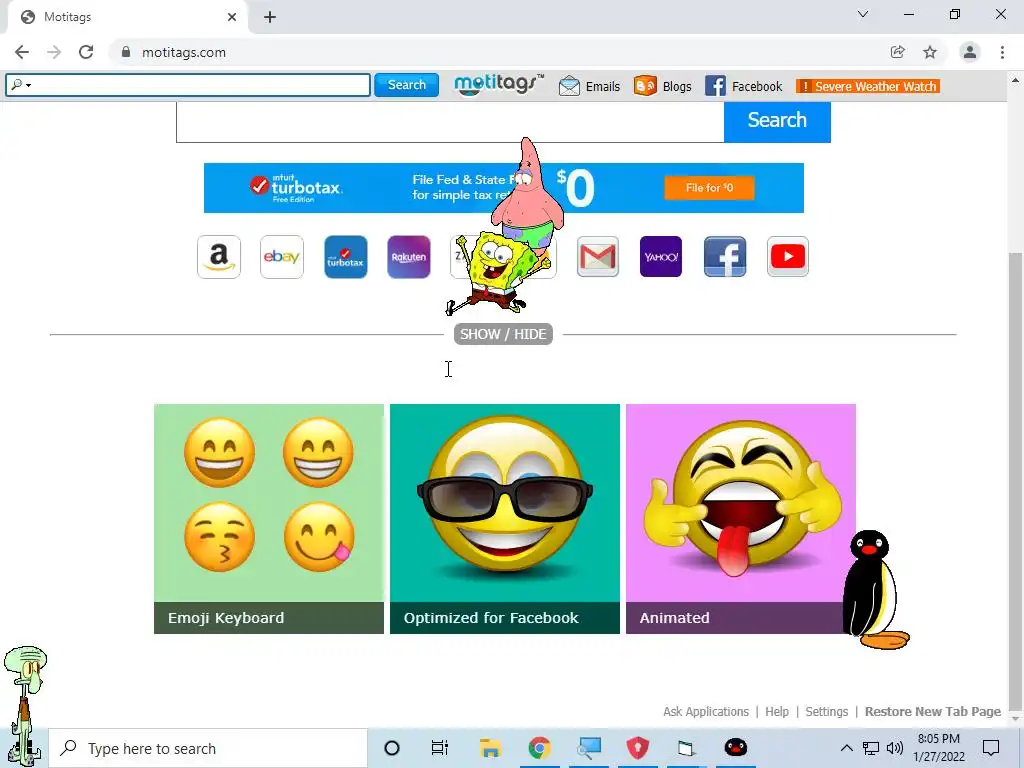Open Chrome from the taskbar
Image resolution: width=1024 pixels, height=768 pixels.
pyautogui.click(x=539, y=748)
